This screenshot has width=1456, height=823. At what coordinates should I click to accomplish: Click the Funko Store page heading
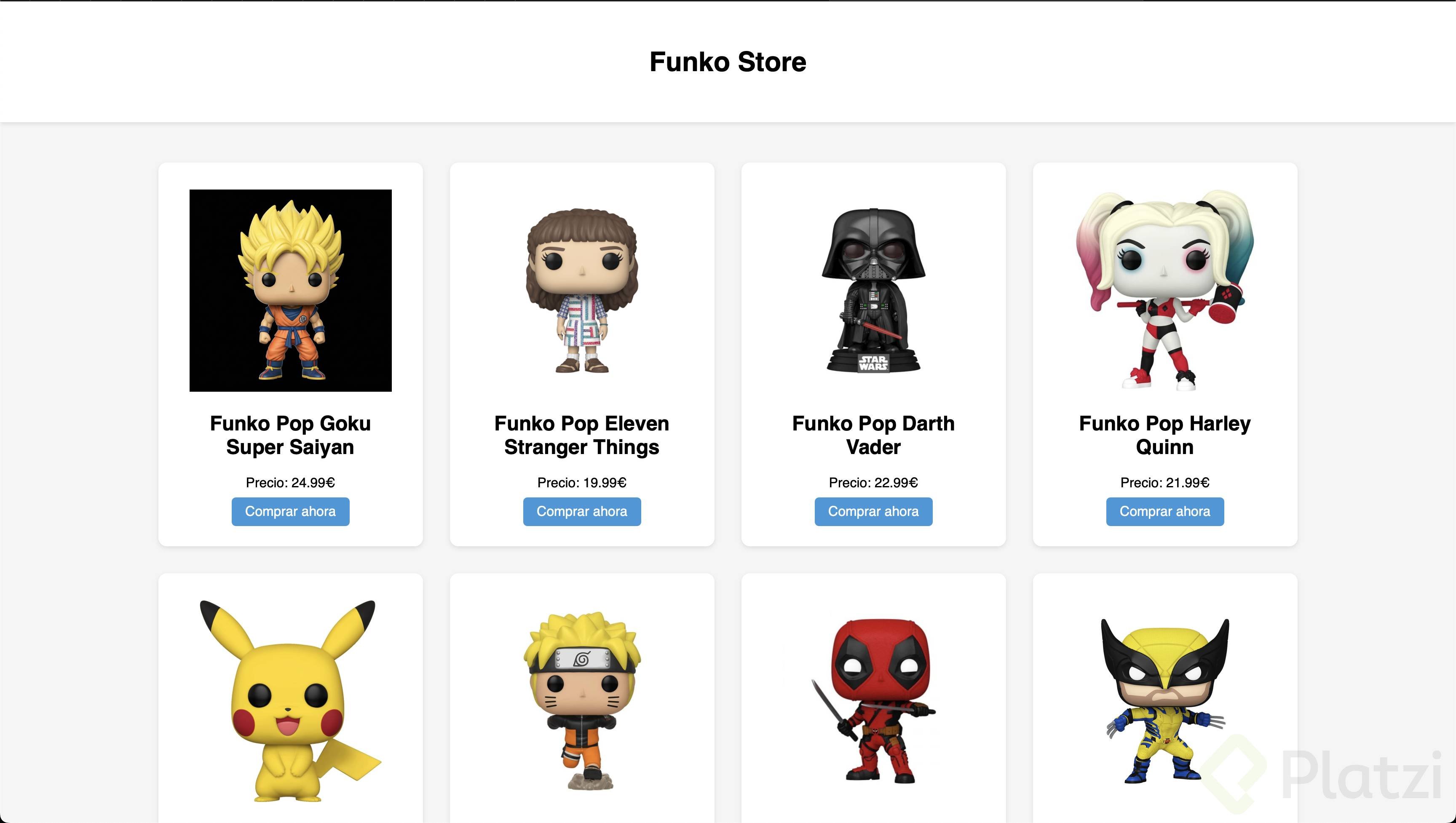click(728, 61)
